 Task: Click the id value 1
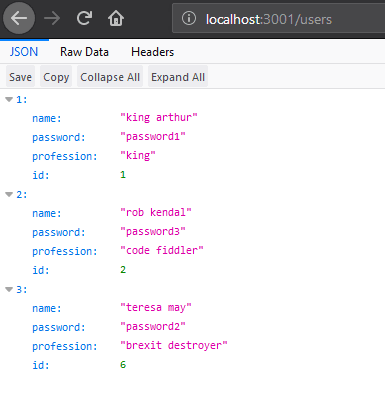point(123,174)
